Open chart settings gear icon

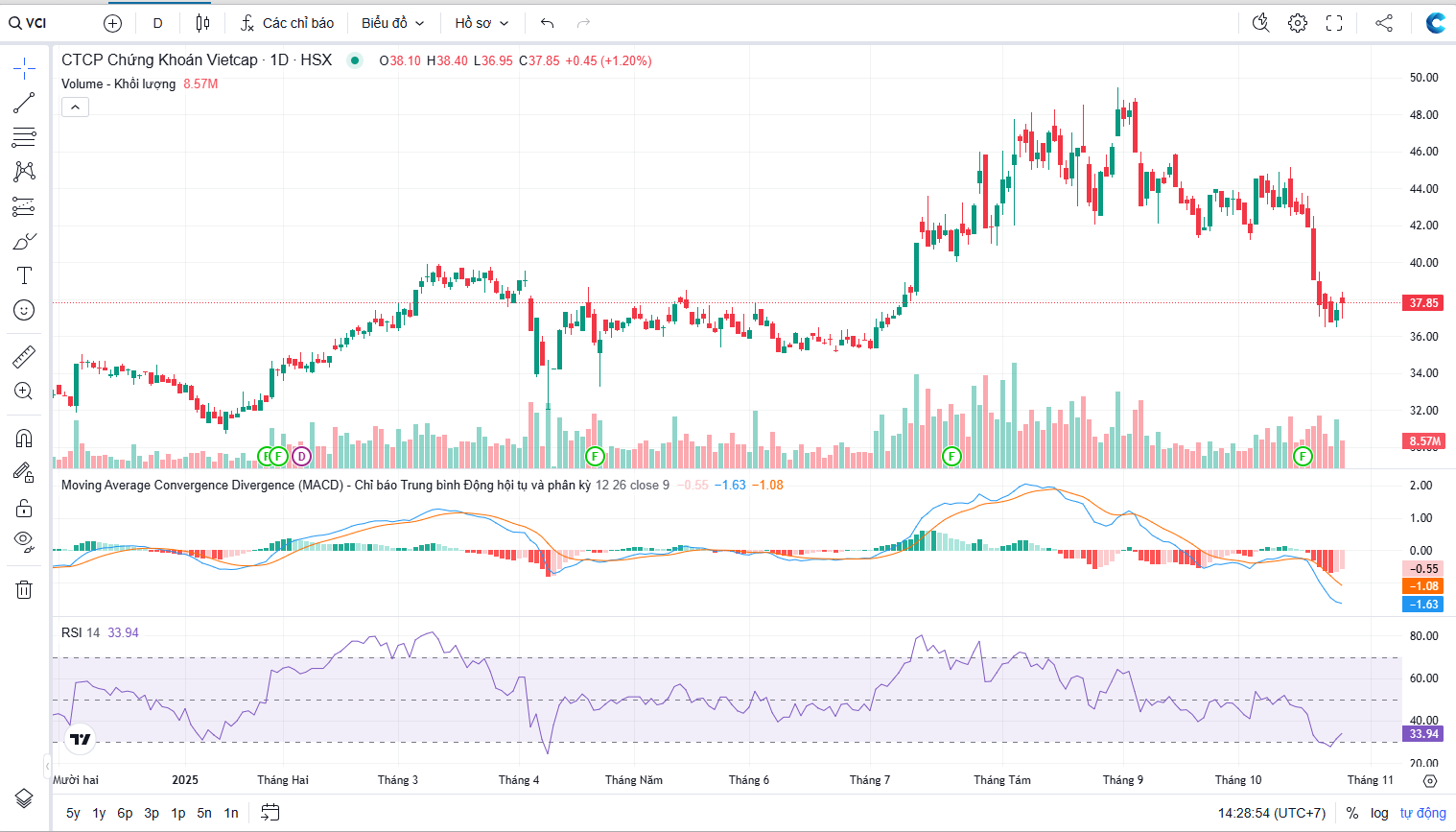[x=1298, y=23]
